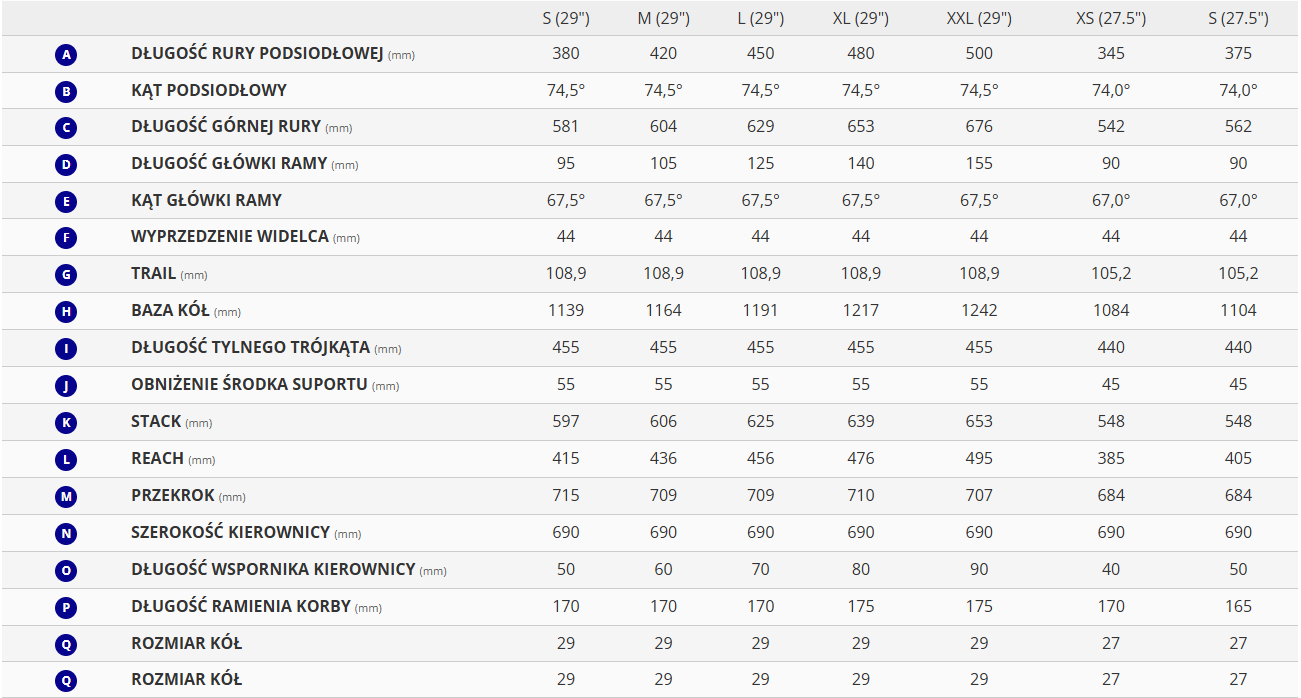The image size is (1301, 698).
Task: Select the XS (27.5") column header
Action: 1110,18
